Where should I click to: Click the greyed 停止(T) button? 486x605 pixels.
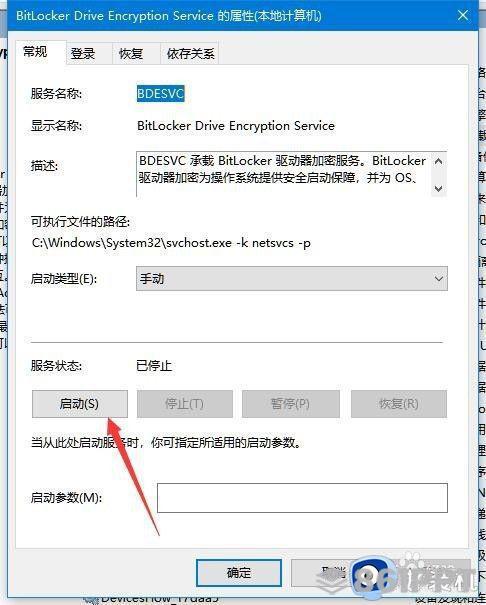(x=185, y=404)
